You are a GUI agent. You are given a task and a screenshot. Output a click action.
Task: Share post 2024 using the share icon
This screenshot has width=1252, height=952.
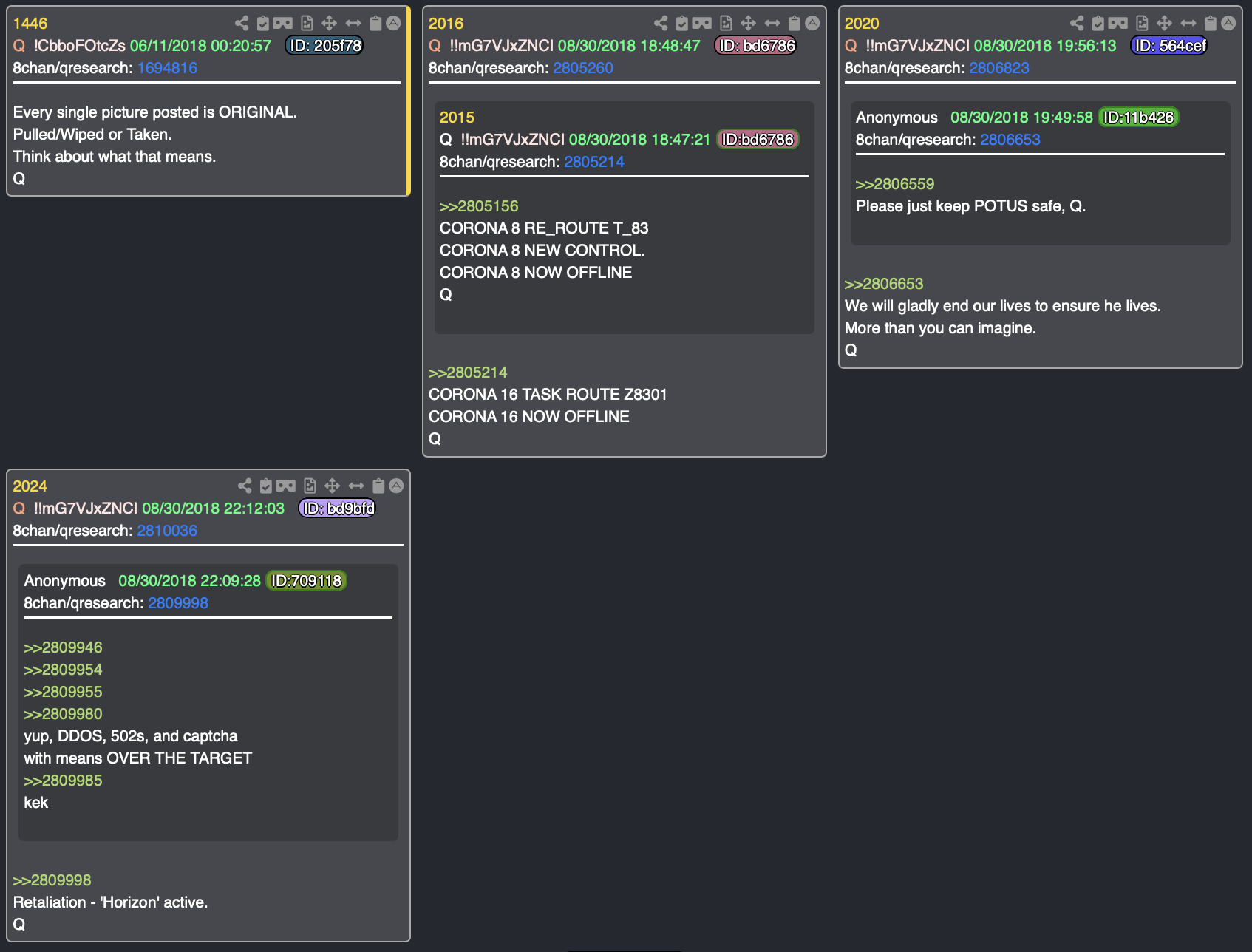(x=245, y=486)
